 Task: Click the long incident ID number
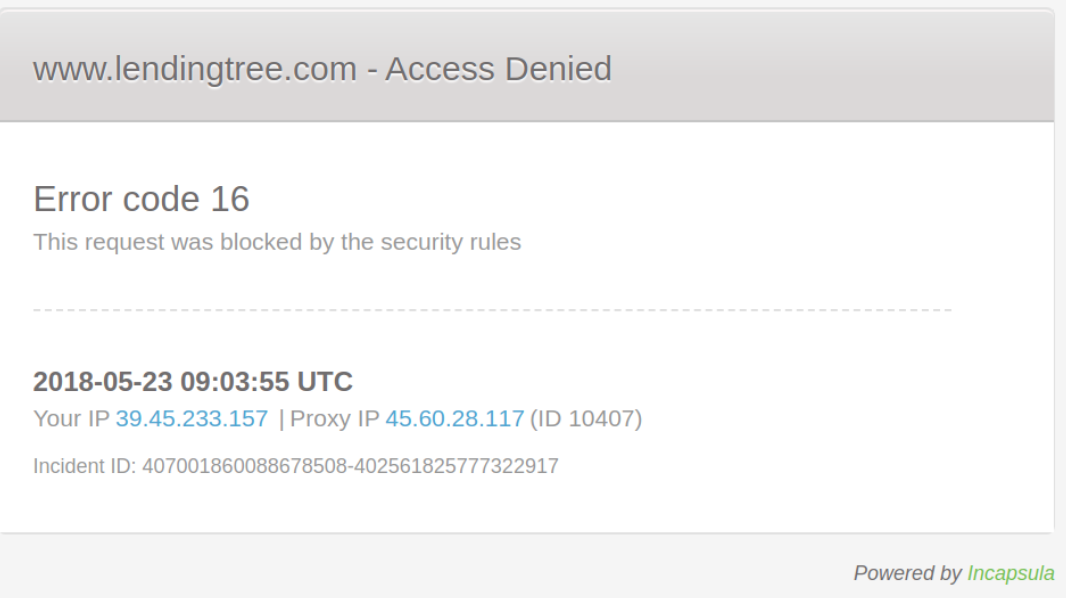coord(350,465)
